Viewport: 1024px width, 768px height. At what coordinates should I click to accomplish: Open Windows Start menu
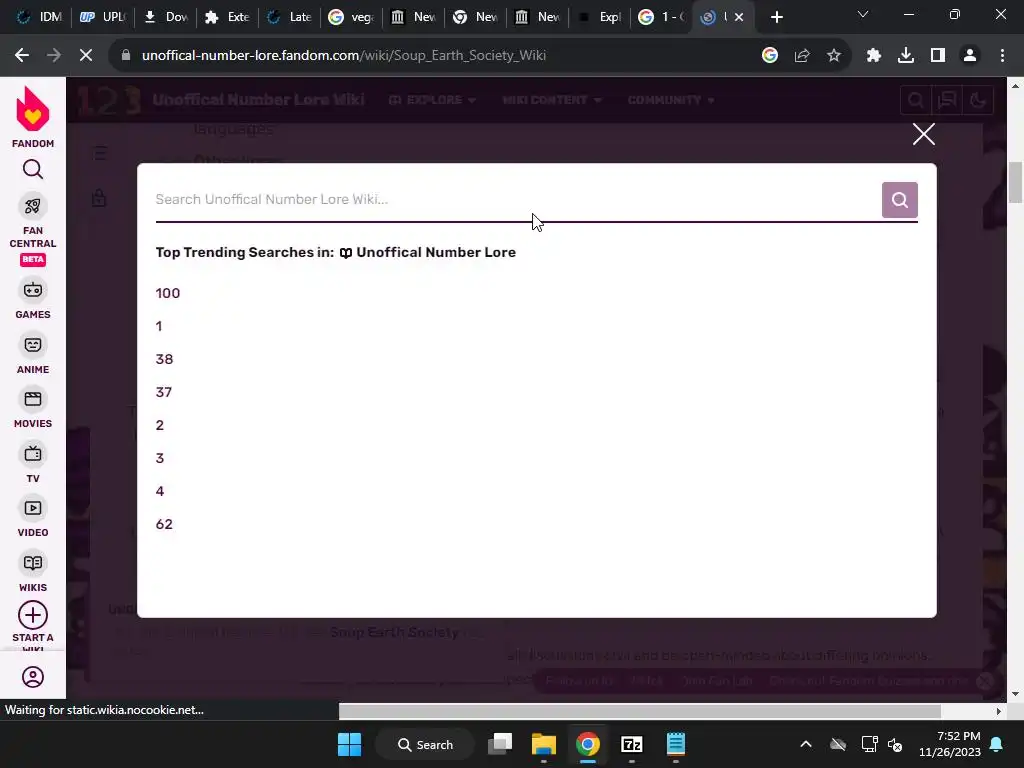[349, 744]
